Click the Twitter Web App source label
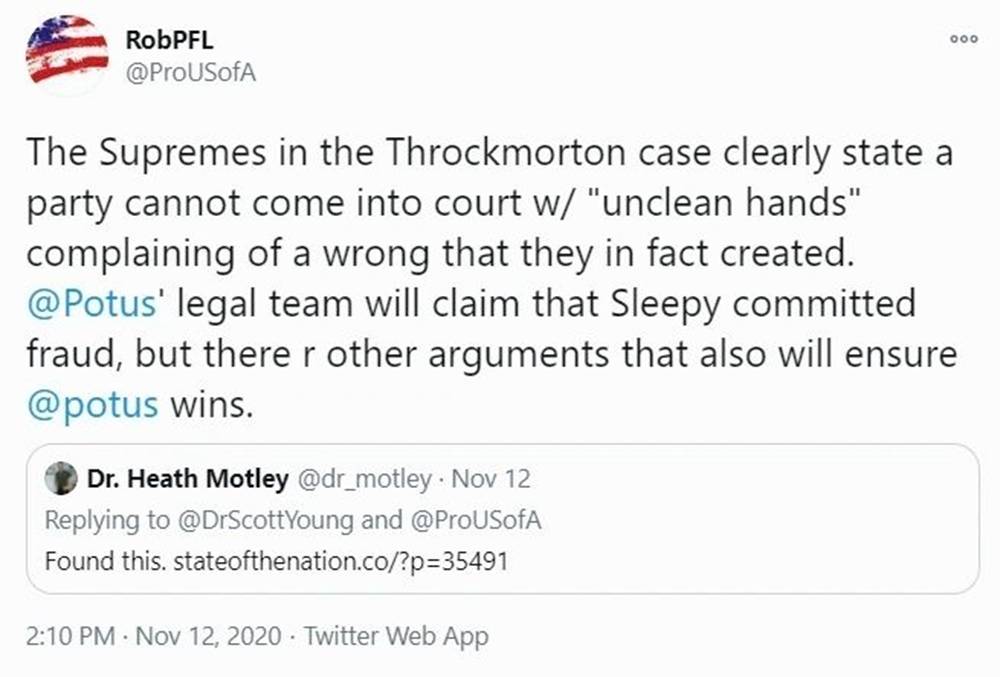The height and width of the screenshot is (677, 1000). point(396,636)
